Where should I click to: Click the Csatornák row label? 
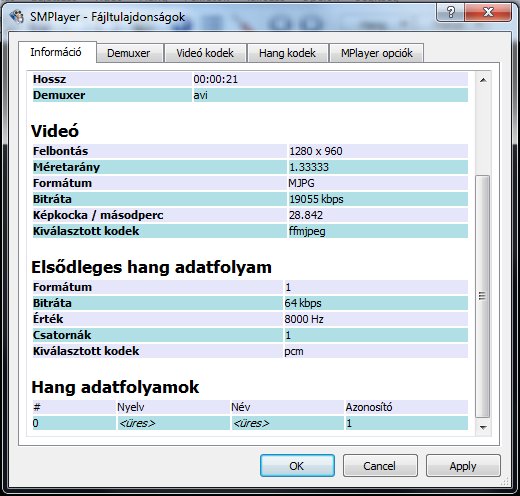pos(62,335)
